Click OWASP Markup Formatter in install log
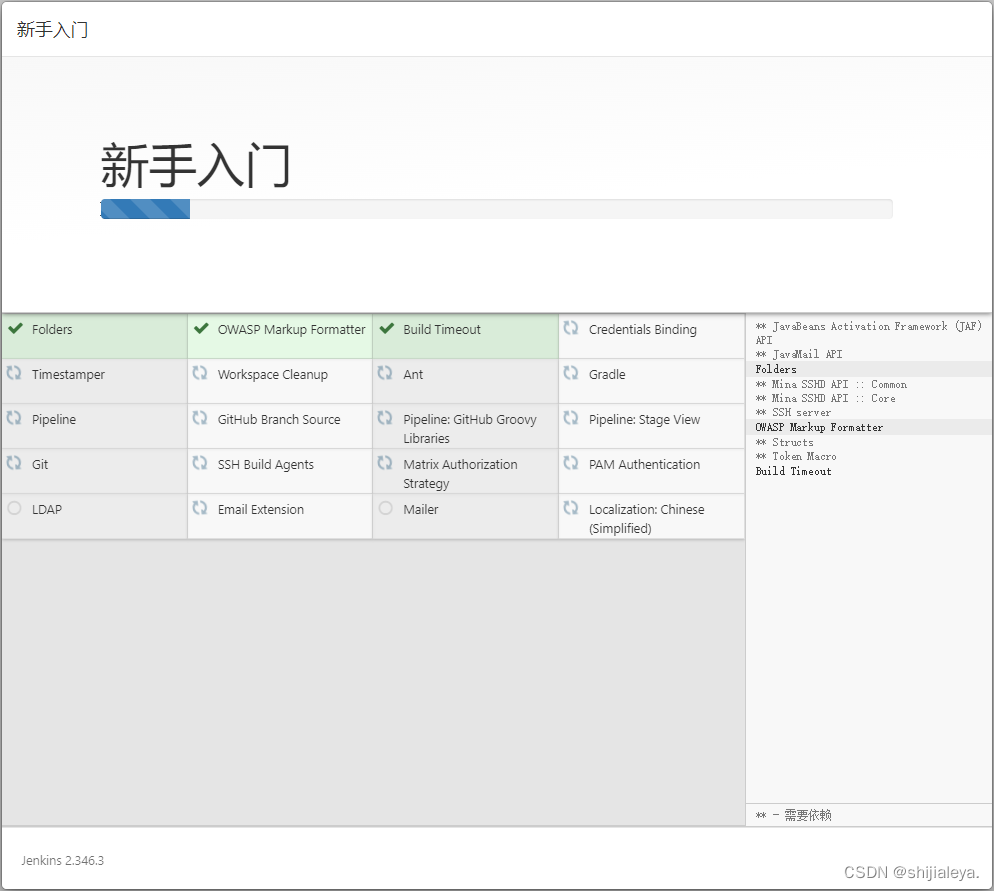 [819, 427]
